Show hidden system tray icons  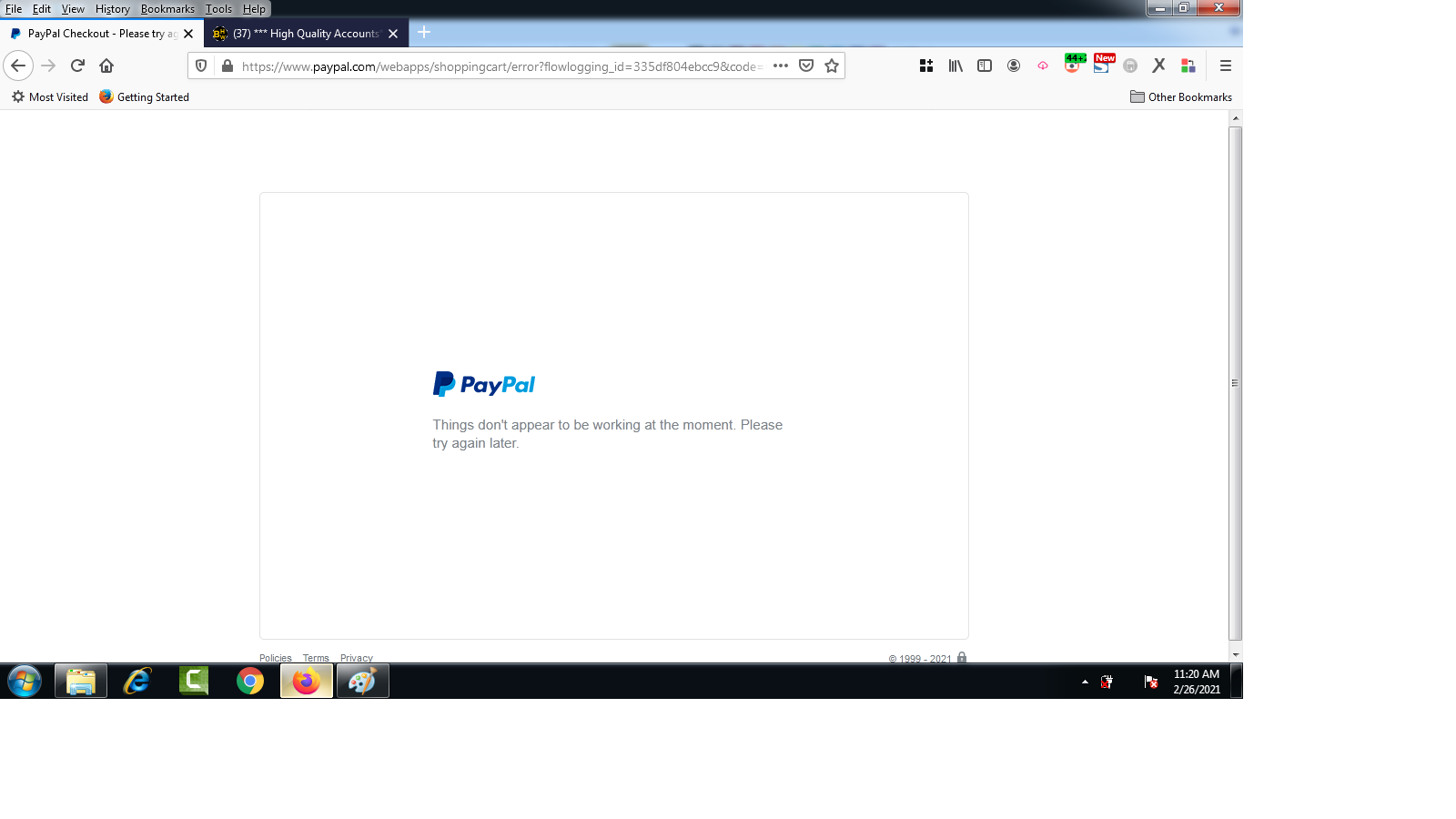[x=1085, y=682]
